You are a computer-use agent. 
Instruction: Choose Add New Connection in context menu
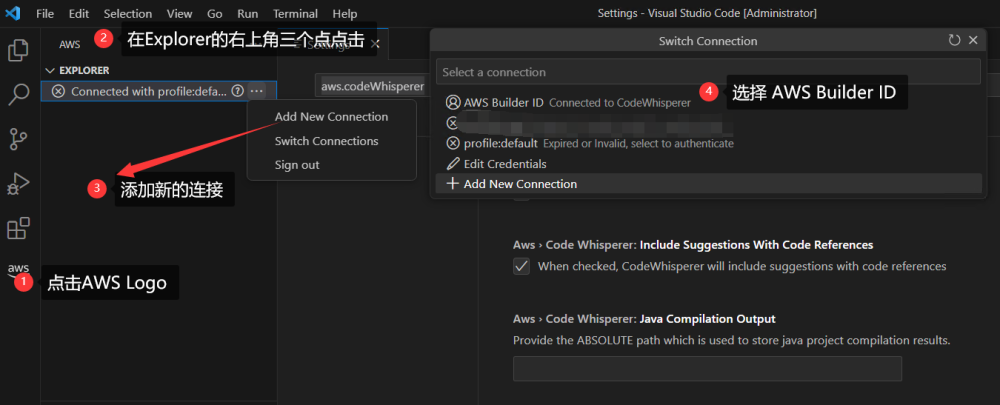[332, 117]
